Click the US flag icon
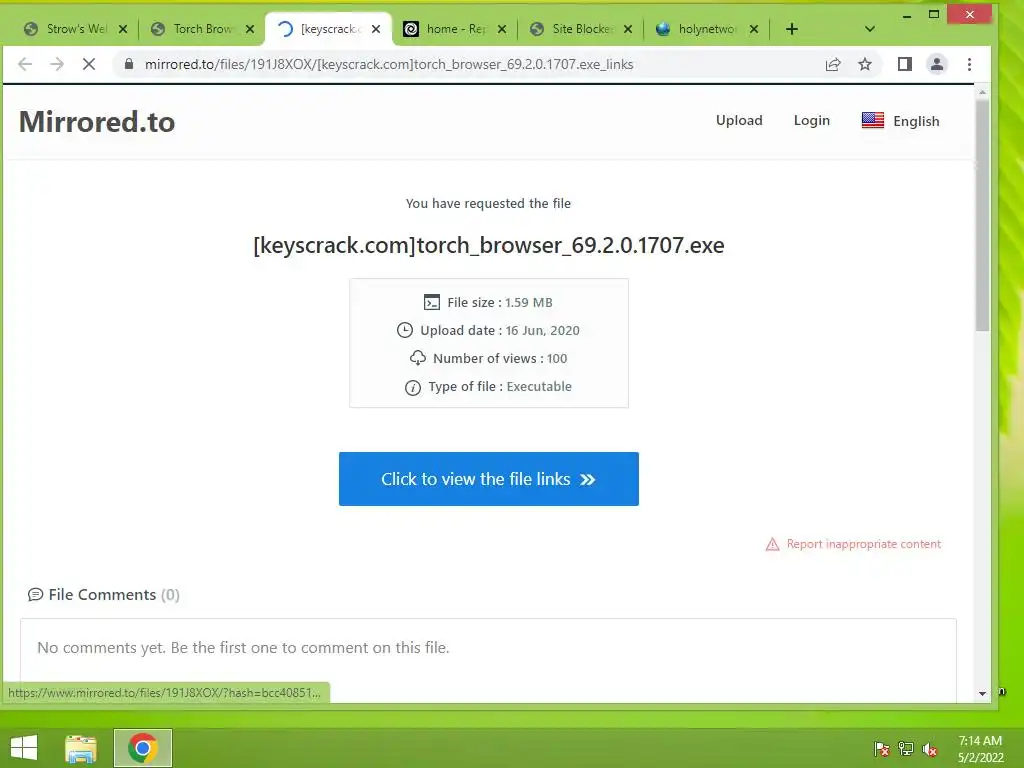This screenshot has width=1024, height=768. [x=872, y=120]
